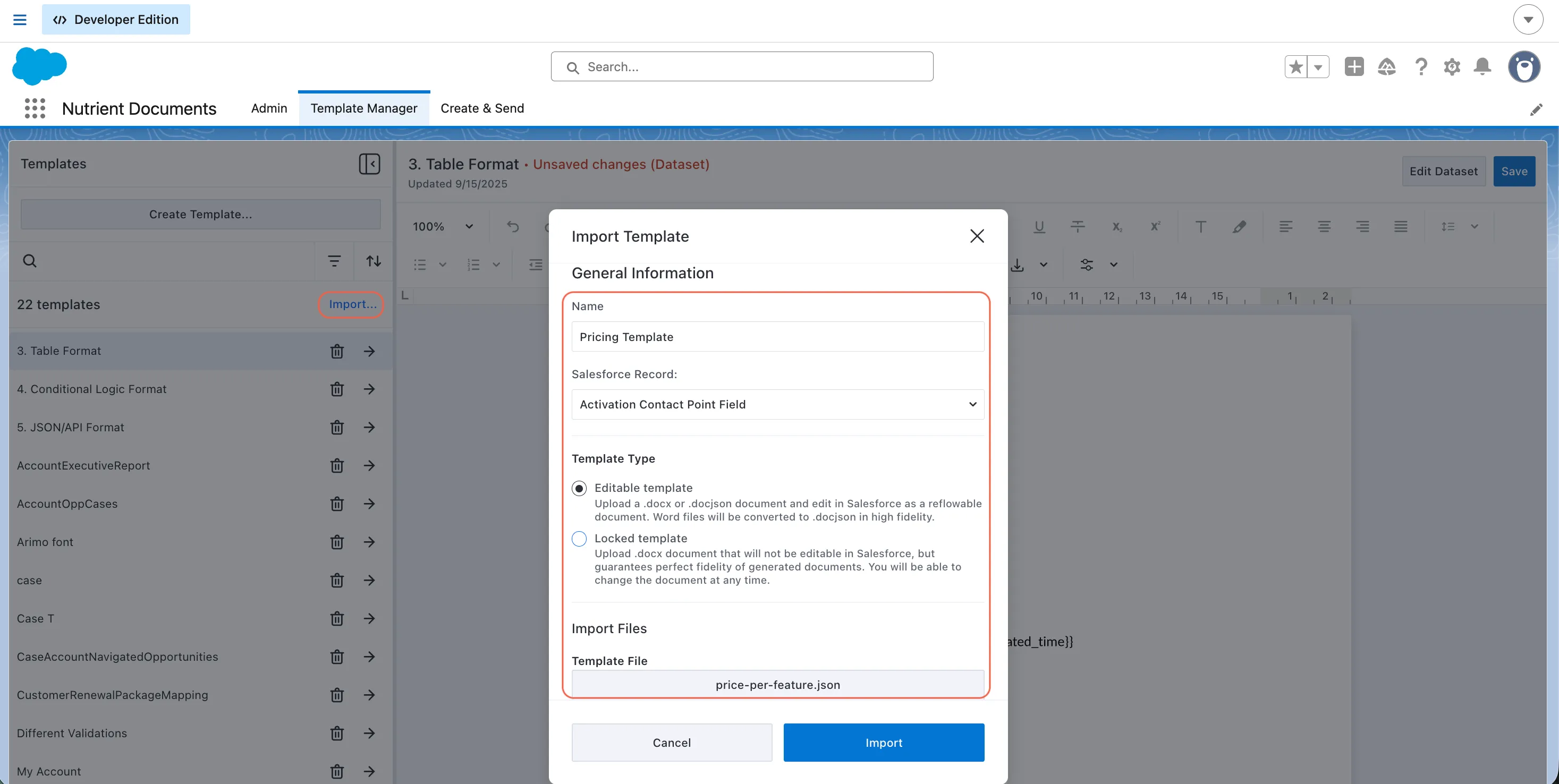This screenshot has width=1559, height=784.
Task: Open the top-right circular dropdown arrow
Action: (1528, 19)
